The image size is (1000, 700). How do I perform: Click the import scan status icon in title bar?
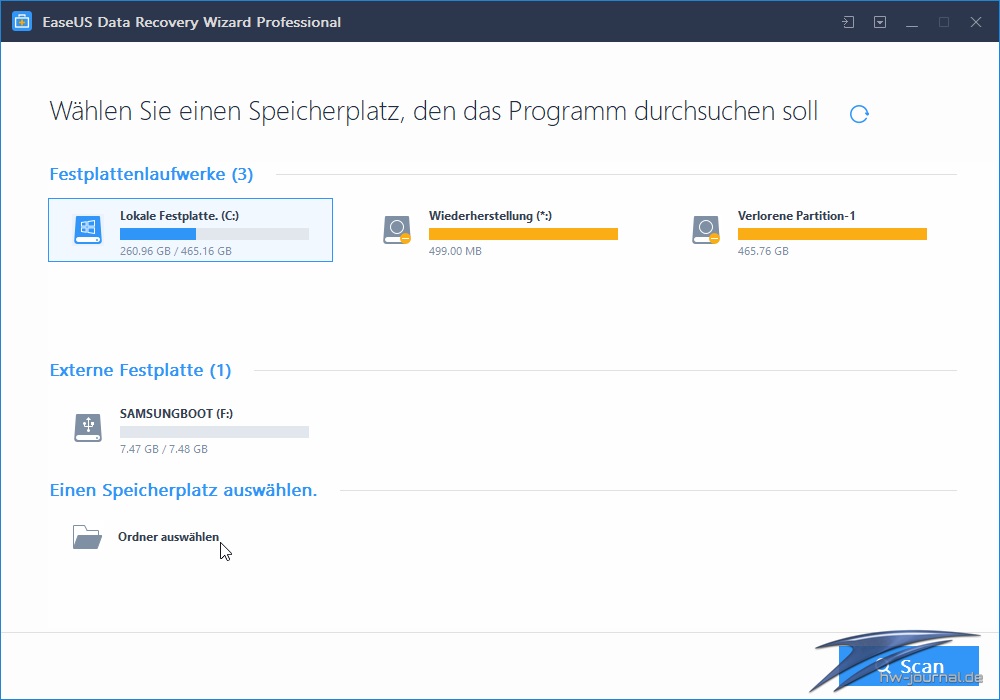(x=848, y=22)
